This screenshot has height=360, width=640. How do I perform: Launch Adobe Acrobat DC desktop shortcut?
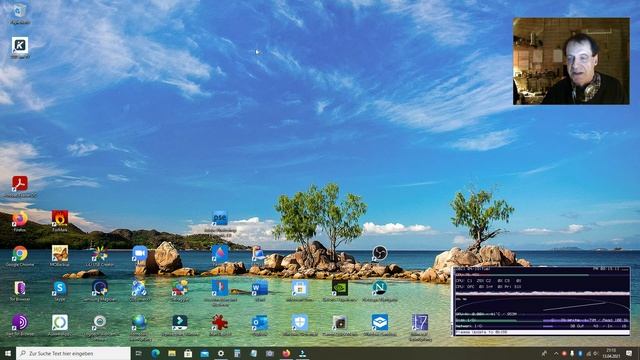(20, 184)
